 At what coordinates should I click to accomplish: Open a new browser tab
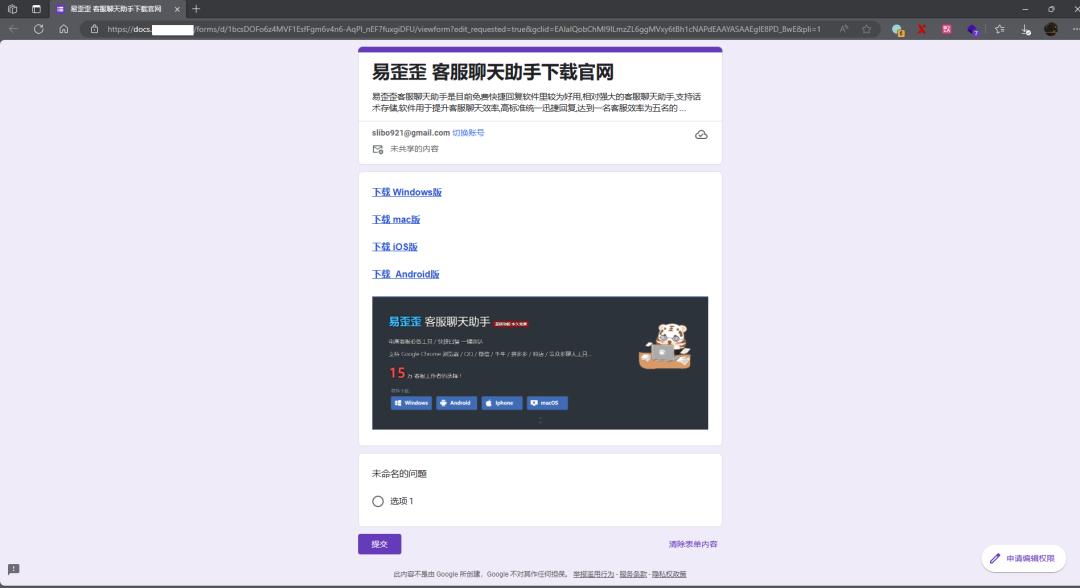(196, 9)
